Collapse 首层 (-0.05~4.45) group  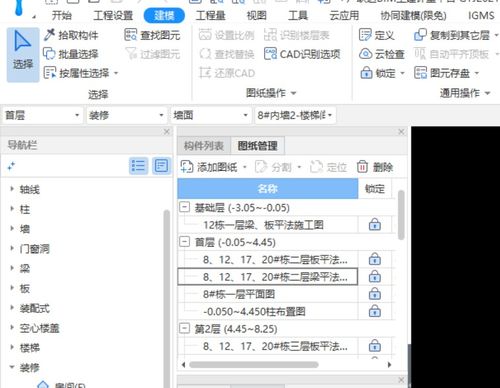point(184,242)
